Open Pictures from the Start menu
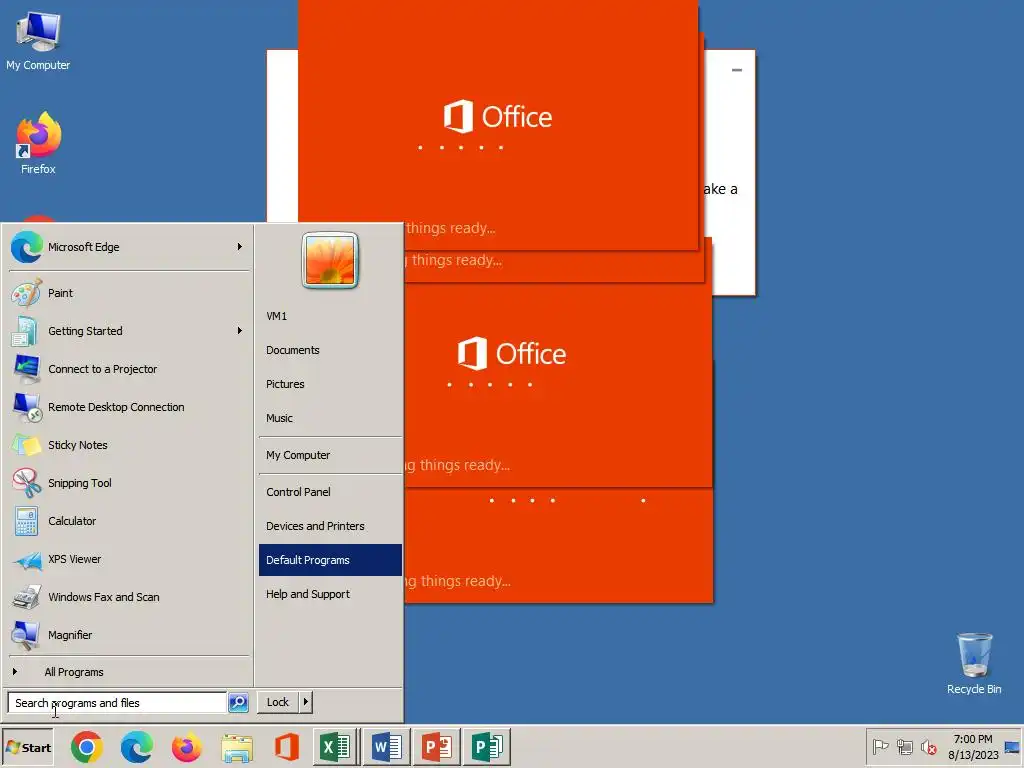The height and width of the screenshot is (768, 1024). 330,384
